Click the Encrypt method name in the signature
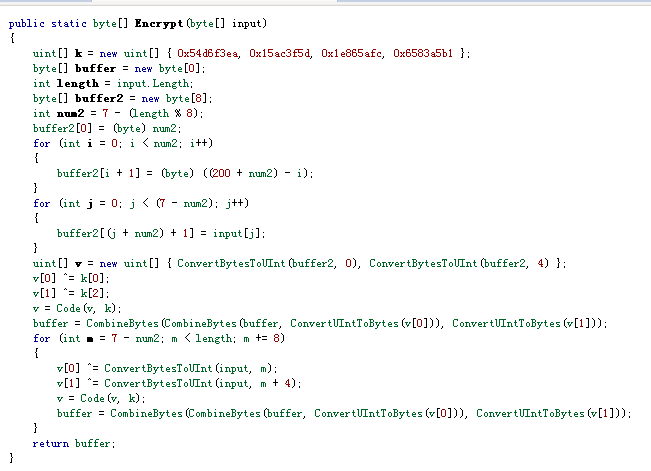Viewport: 651px width, 471px height. click(x=159, y=23)
